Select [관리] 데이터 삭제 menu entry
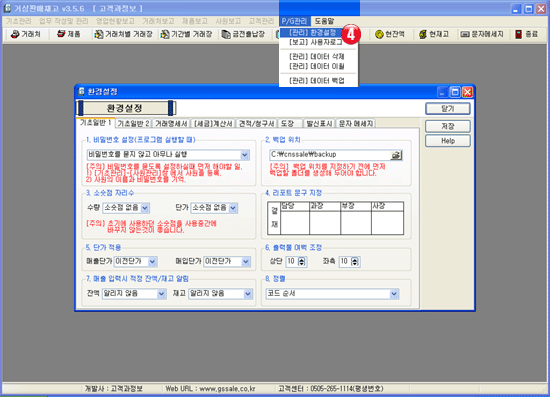The image size is (550, 397). point(317,56)
